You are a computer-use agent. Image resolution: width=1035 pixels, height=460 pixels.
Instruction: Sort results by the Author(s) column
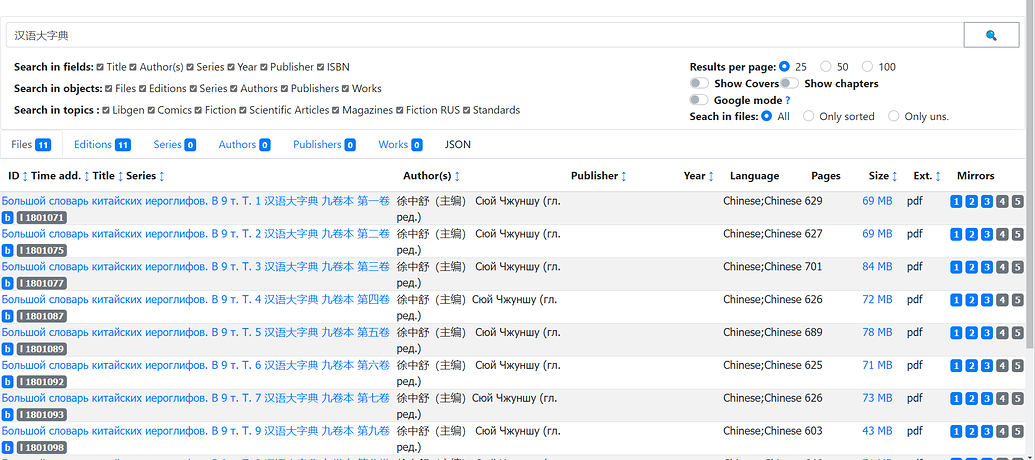(457, 177)
